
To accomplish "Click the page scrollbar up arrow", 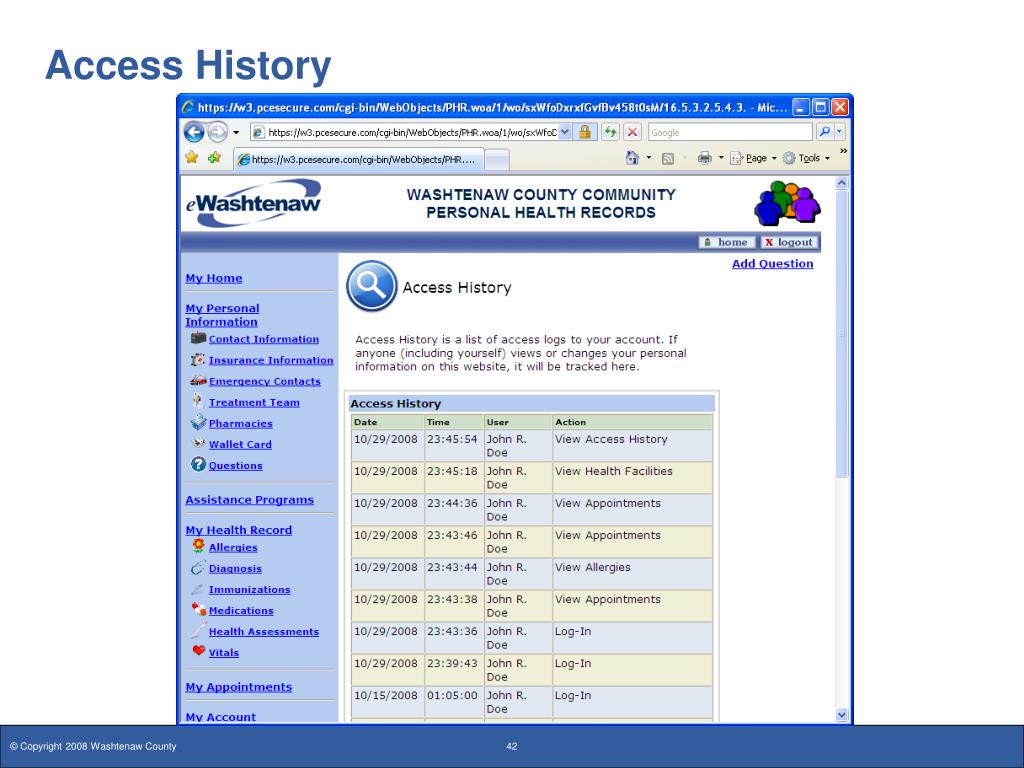I will click(842, 184).
